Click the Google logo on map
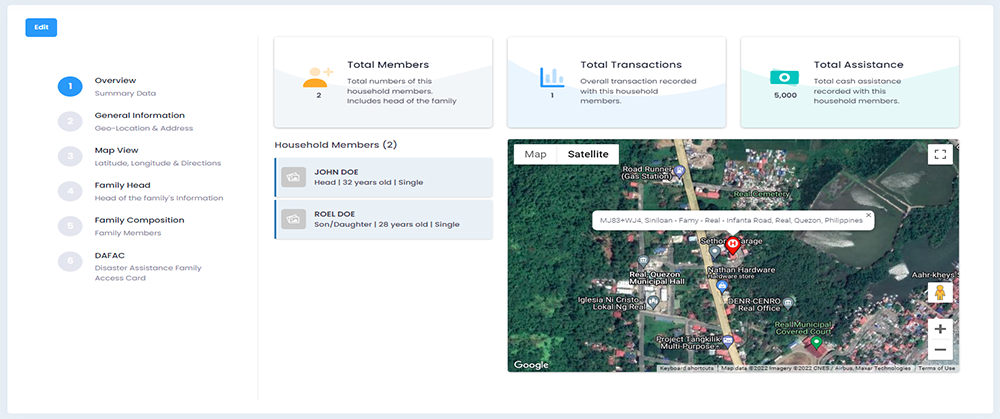The width and height of the screenshot is (1000, 419). (531, 365)
